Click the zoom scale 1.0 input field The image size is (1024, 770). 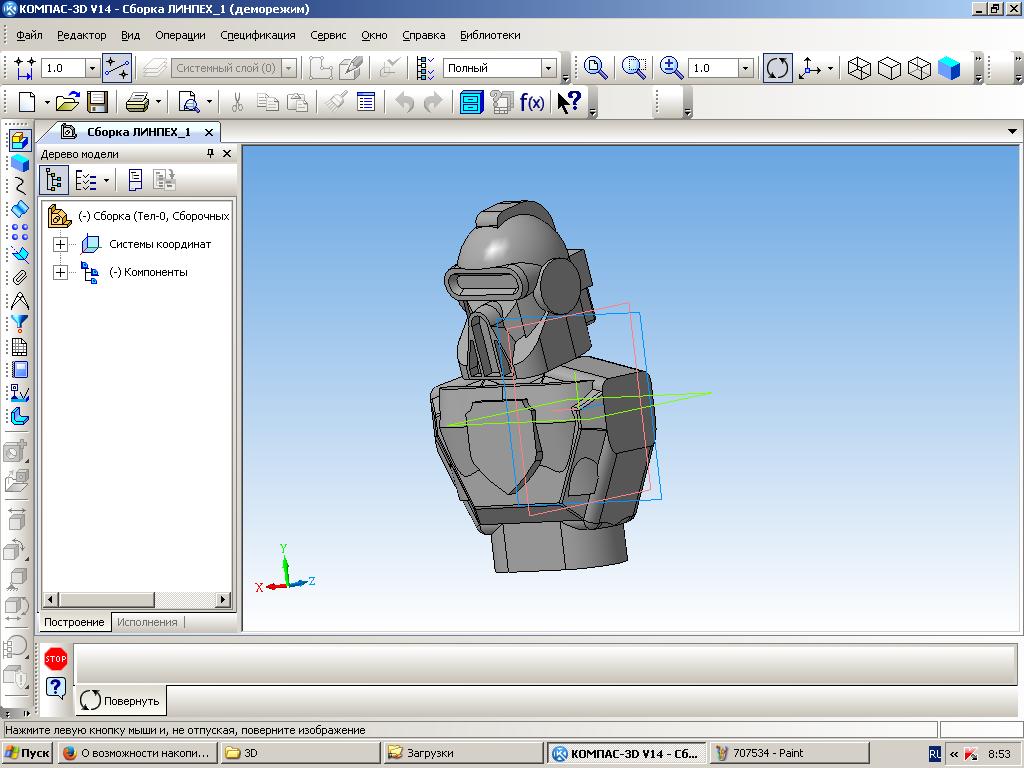tap(714, 68)
